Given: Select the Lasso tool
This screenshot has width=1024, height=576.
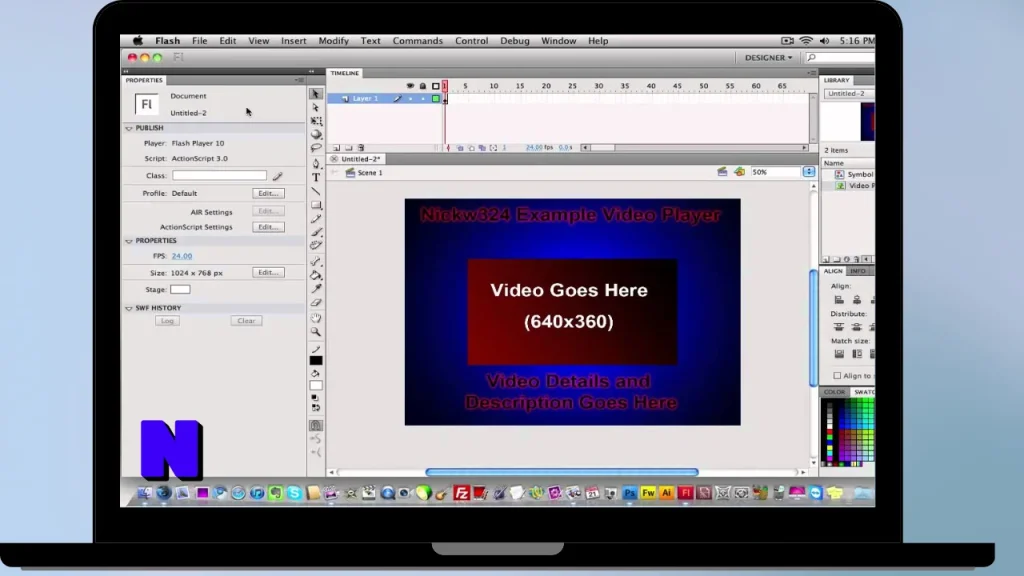Looking at the screenshot, I should point(316,148).
